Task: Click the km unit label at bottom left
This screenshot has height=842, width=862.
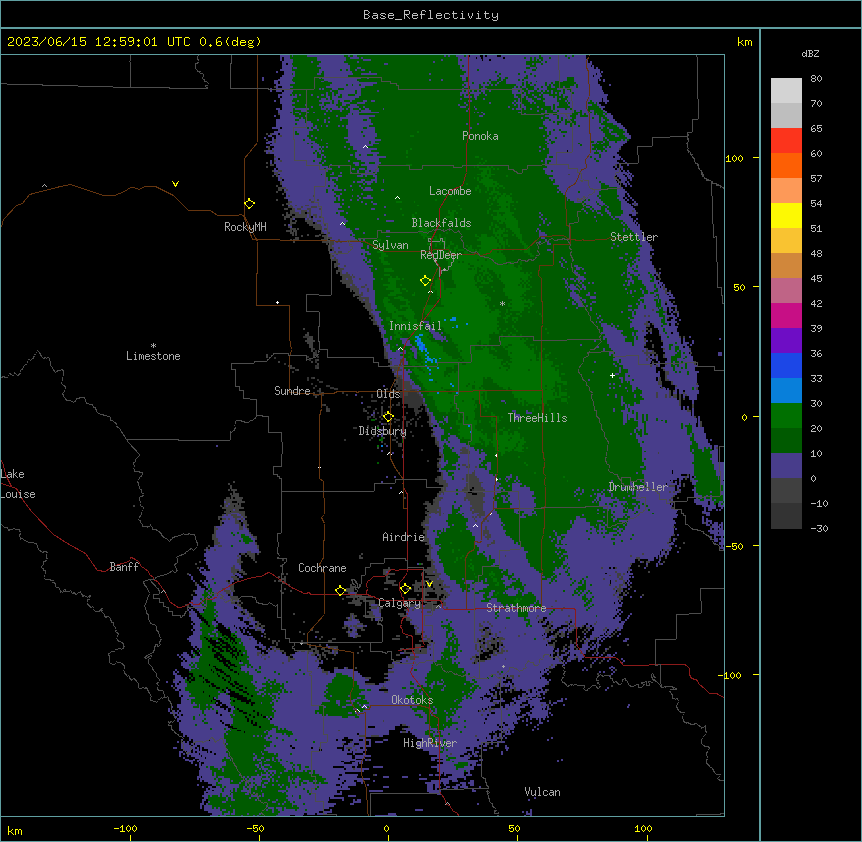Action: [x=14, y=830]
